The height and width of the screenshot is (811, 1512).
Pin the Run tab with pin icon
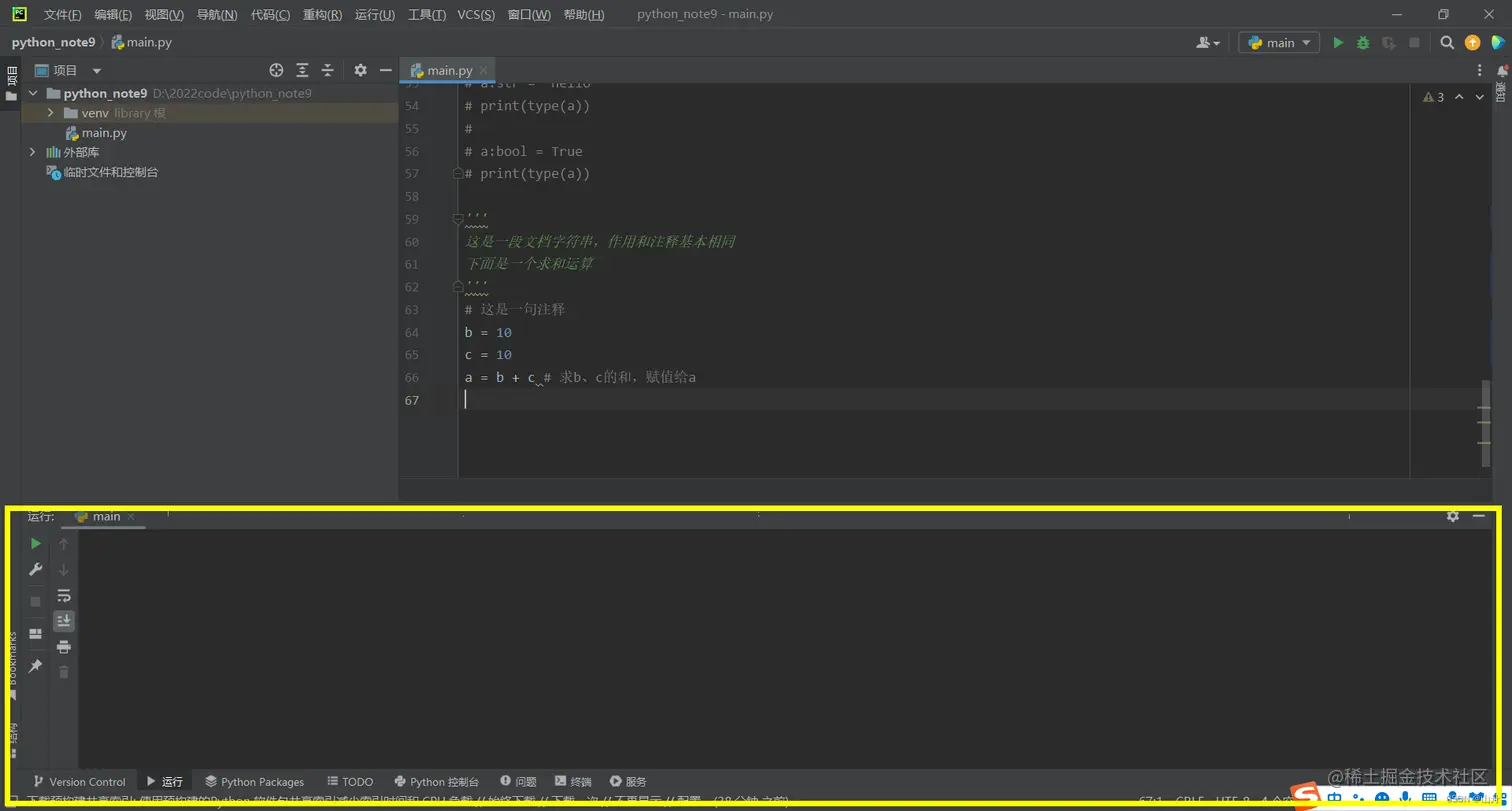[36, 666]
